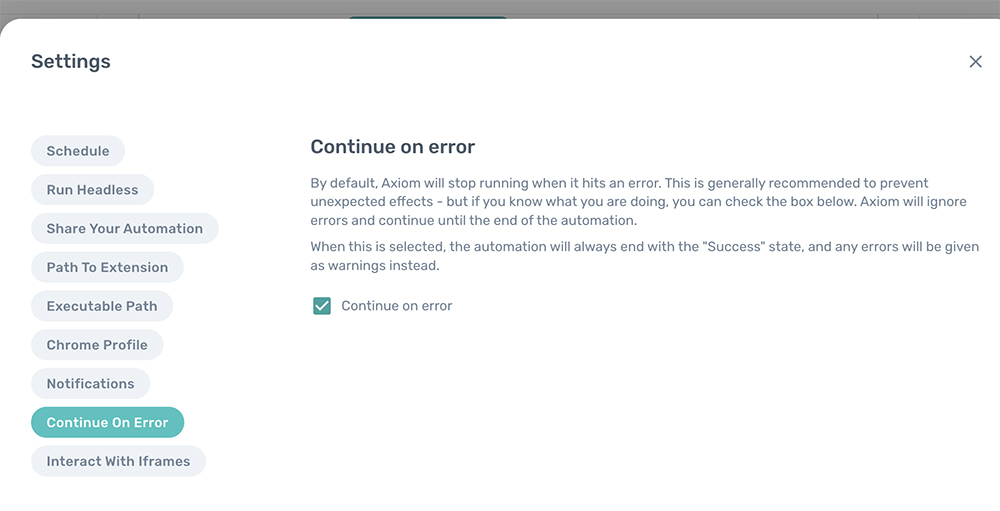Open the Chrome Profile settings

(97, 345)
